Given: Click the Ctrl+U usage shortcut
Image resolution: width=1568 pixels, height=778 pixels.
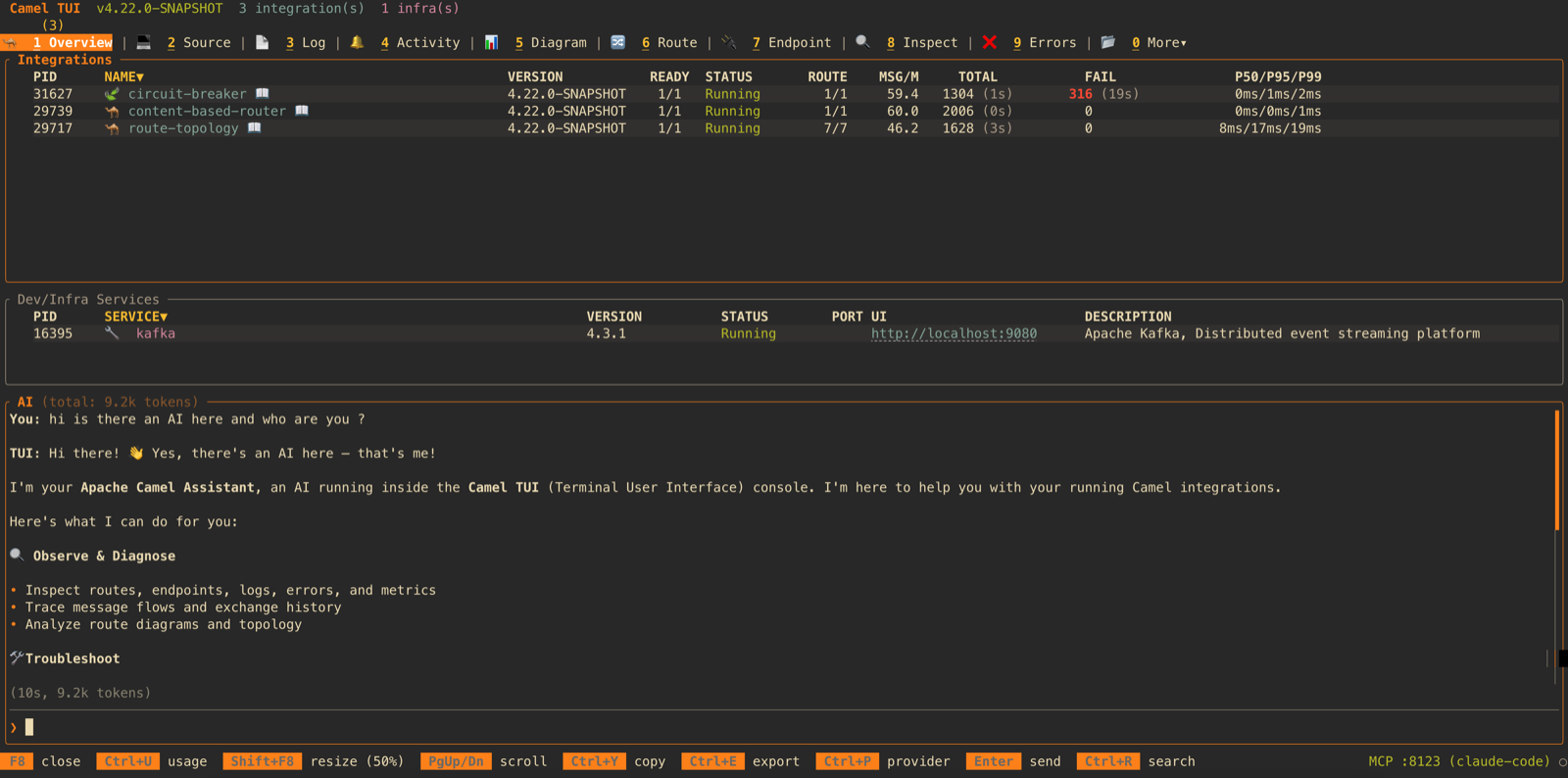Looking at the screenshot, I should pos(152,761).
